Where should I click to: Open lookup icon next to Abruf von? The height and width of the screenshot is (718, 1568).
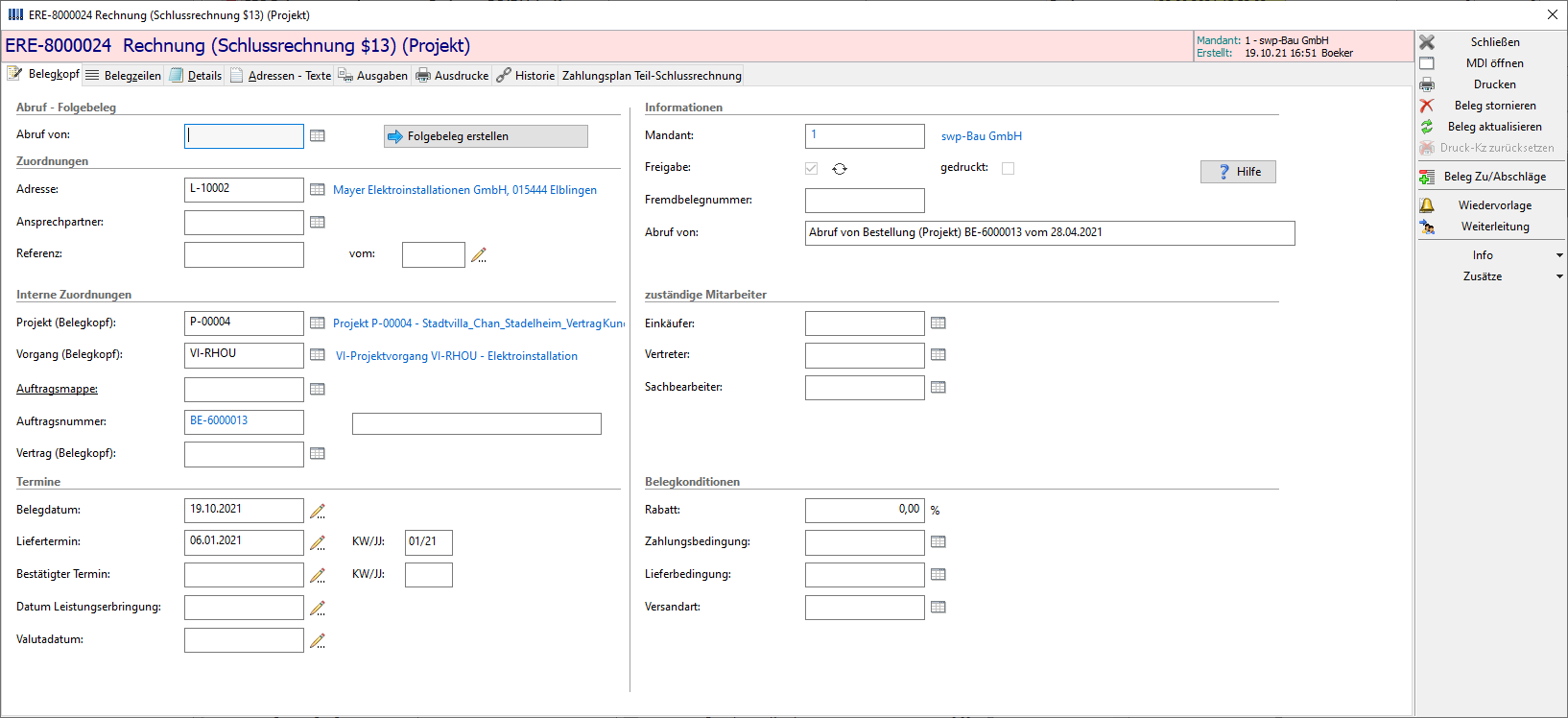(x=318, y=136)
